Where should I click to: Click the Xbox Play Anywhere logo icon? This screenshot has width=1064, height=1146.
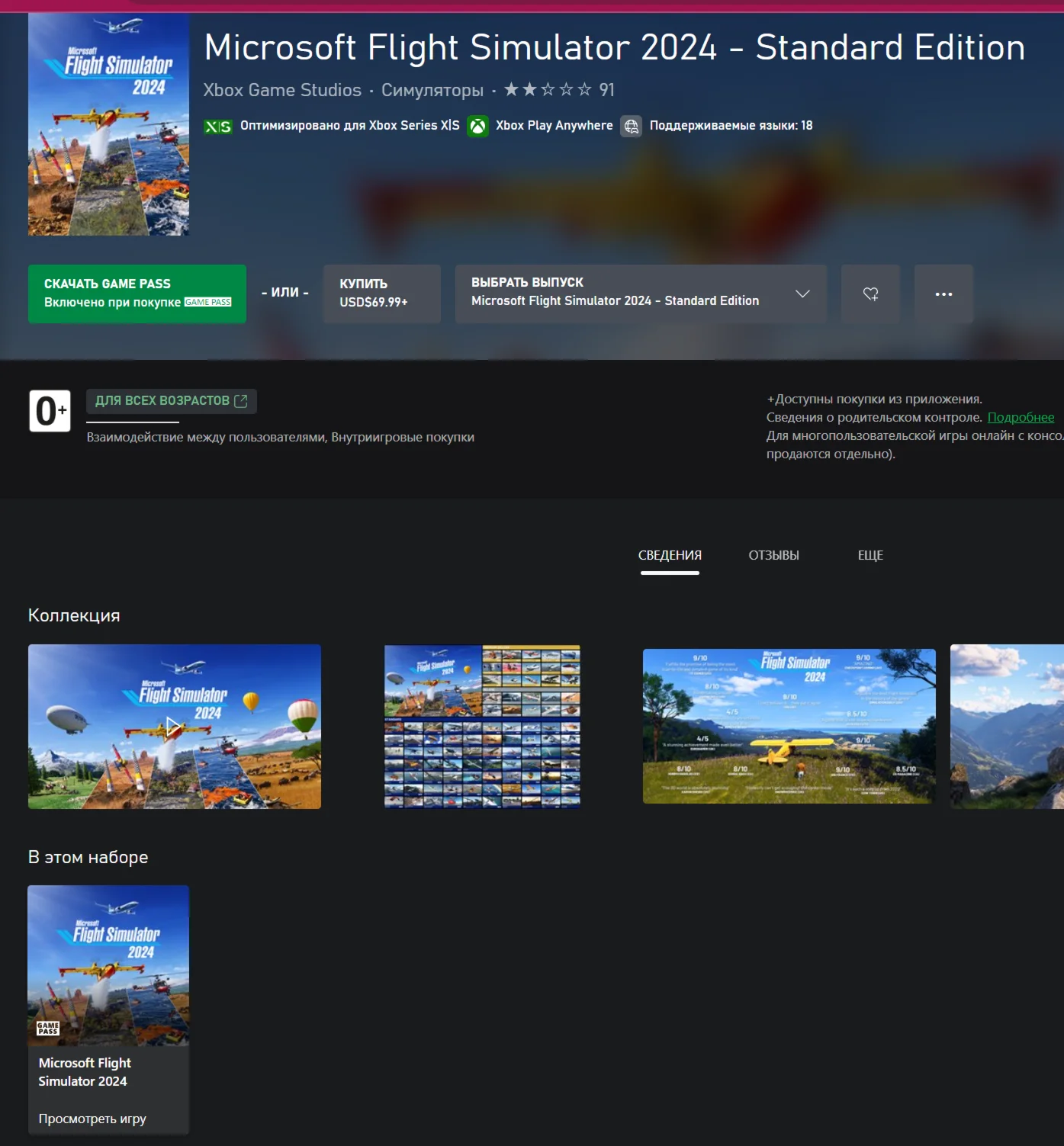(x=478, y=126)
